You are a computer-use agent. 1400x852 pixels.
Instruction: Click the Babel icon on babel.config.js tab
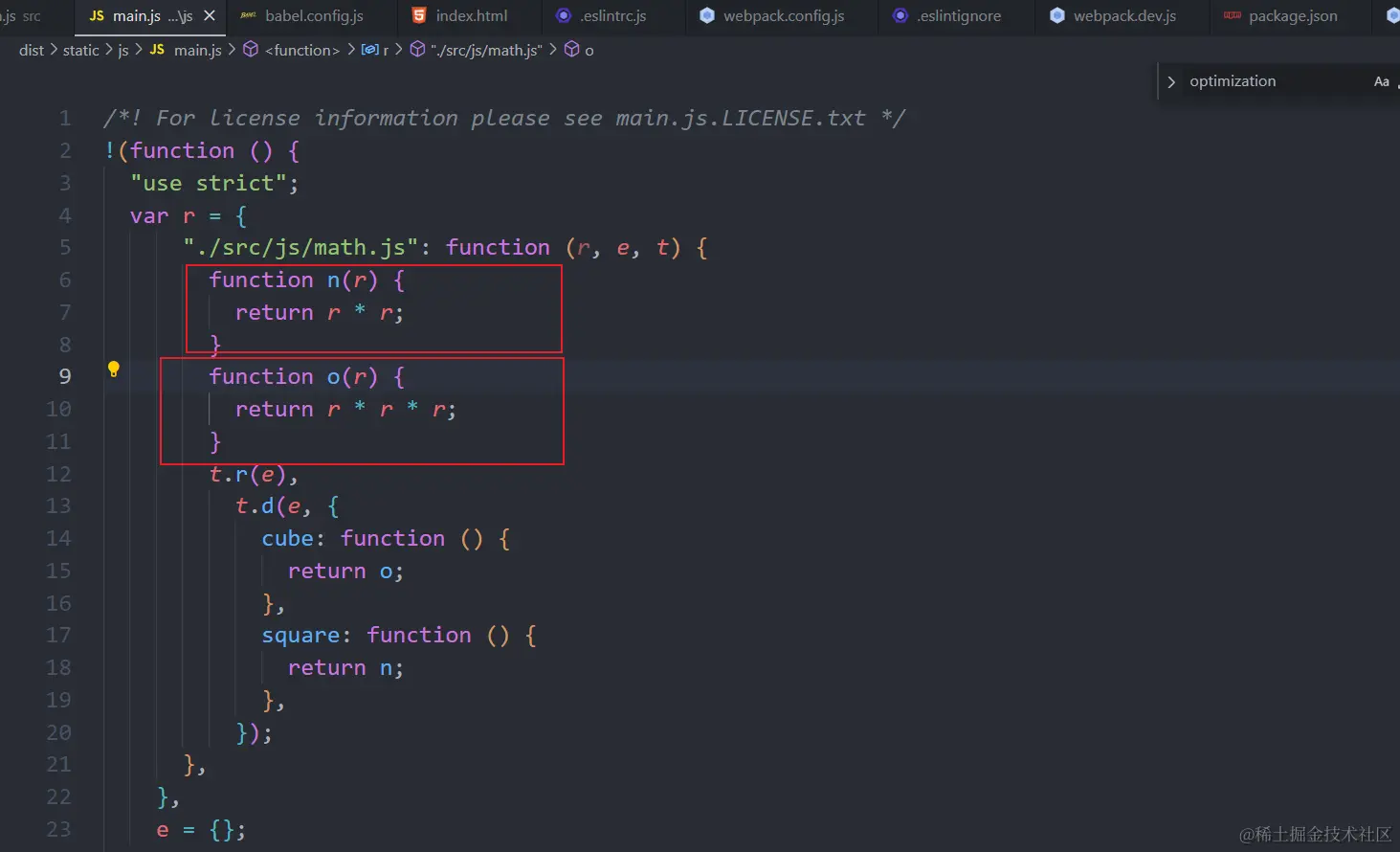[248, 15]
